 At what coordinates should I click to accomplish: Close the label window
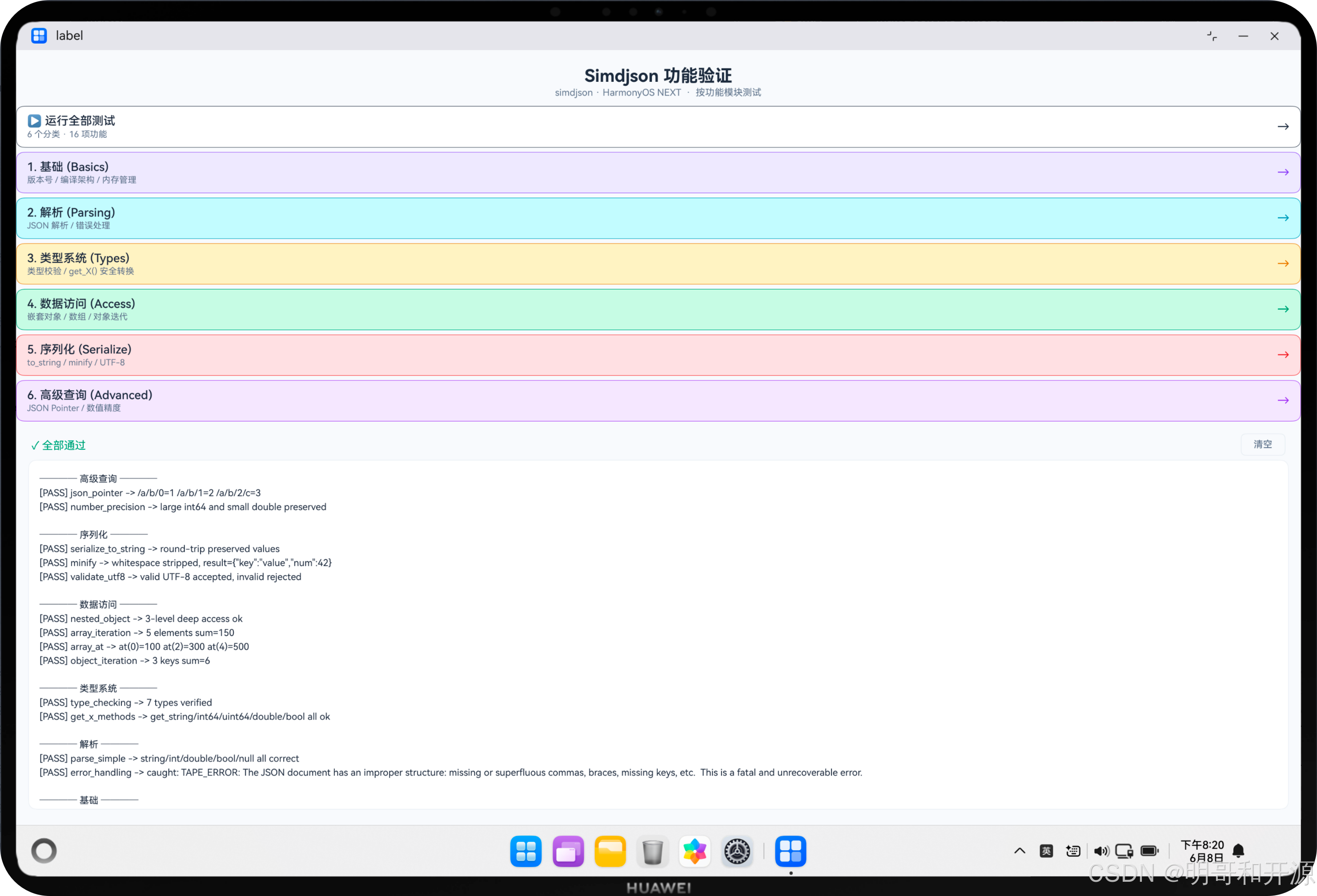(x=1274, y=36)
